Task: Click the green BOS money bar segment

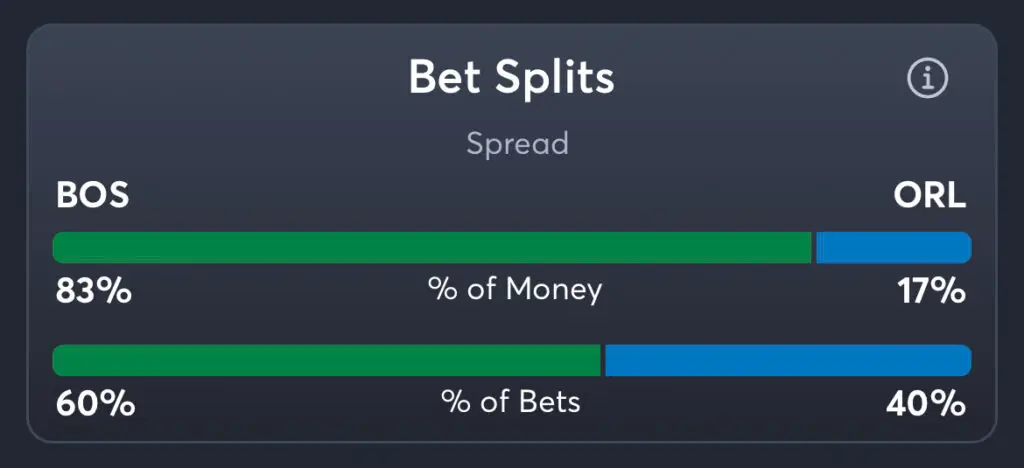Action: (432, 247)
